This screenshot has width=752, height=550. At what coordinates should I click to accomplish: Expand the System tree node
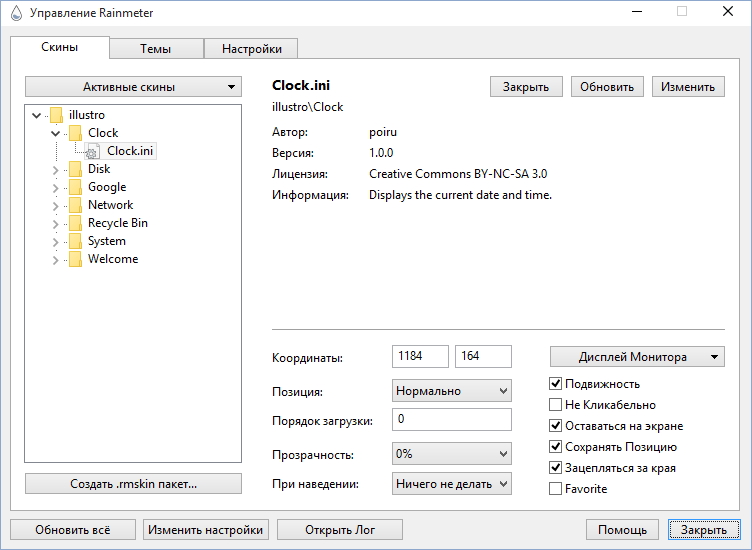click(56, 242)
